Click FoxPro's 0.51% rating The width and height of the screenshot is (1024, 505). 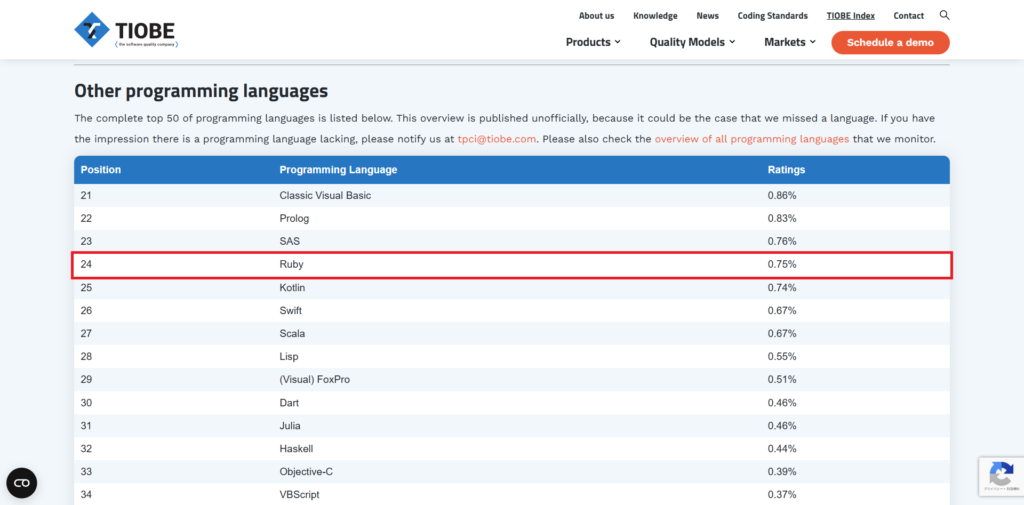[x=782, y=380]
